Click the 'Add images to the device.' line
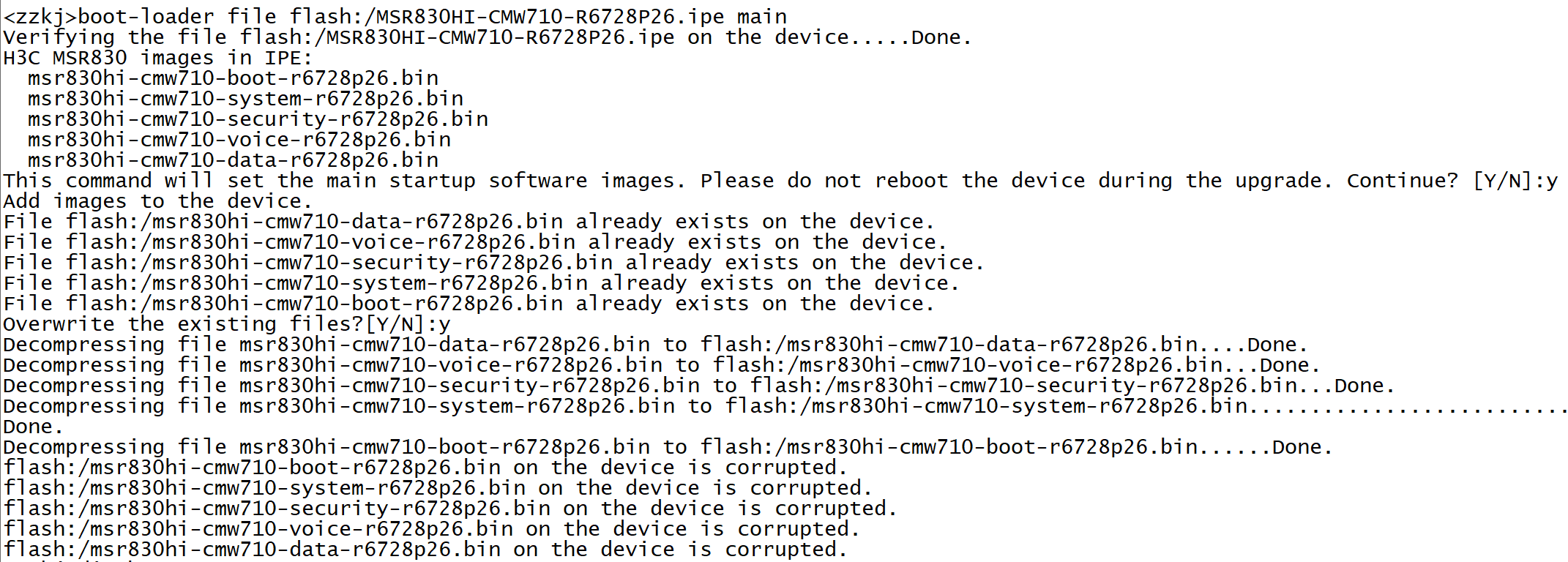Image resolution: width=1568 pixels, height=562 pixels. tap(157, 201)
